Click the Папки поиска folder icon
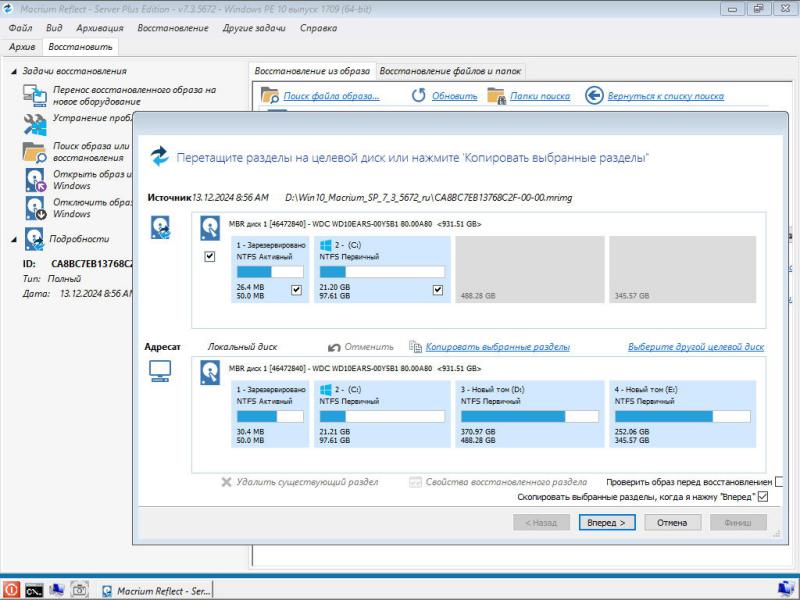This screenshot has width=800, height=600. [496, 95]
